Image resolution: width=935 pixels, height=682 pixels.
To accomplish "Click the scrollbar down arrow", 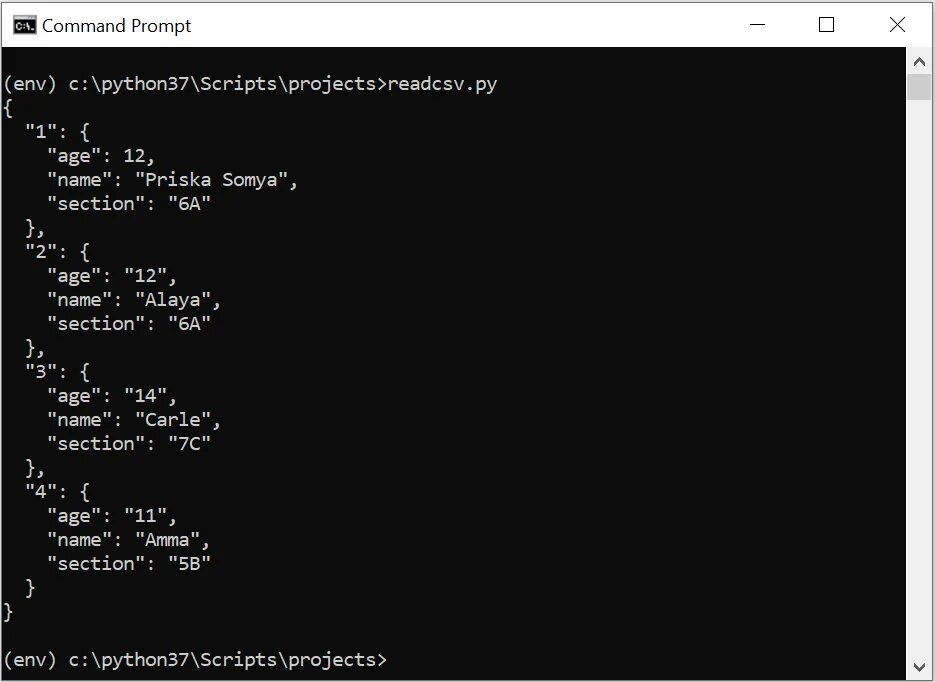I will pos(919,666).
